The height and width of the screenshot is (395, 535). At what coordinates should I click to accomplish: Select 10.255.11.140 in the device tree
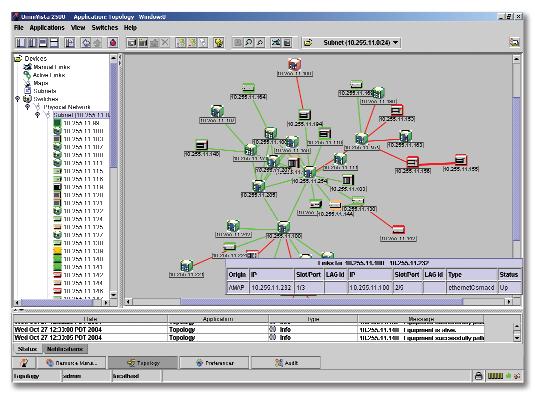(83, 259)
